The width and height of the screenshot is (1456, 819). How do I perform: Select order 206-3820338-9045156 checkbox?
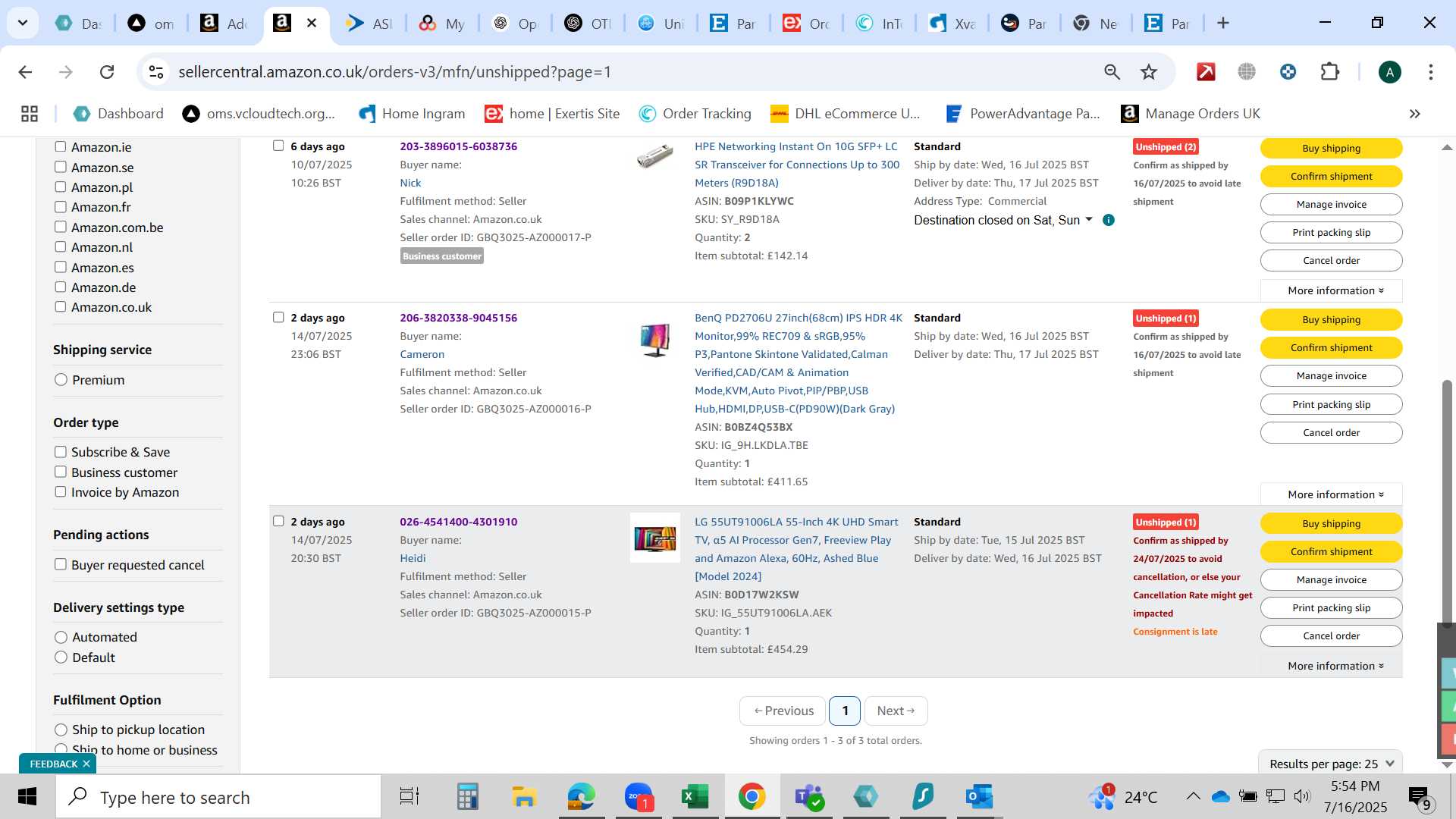pos(278,318)
